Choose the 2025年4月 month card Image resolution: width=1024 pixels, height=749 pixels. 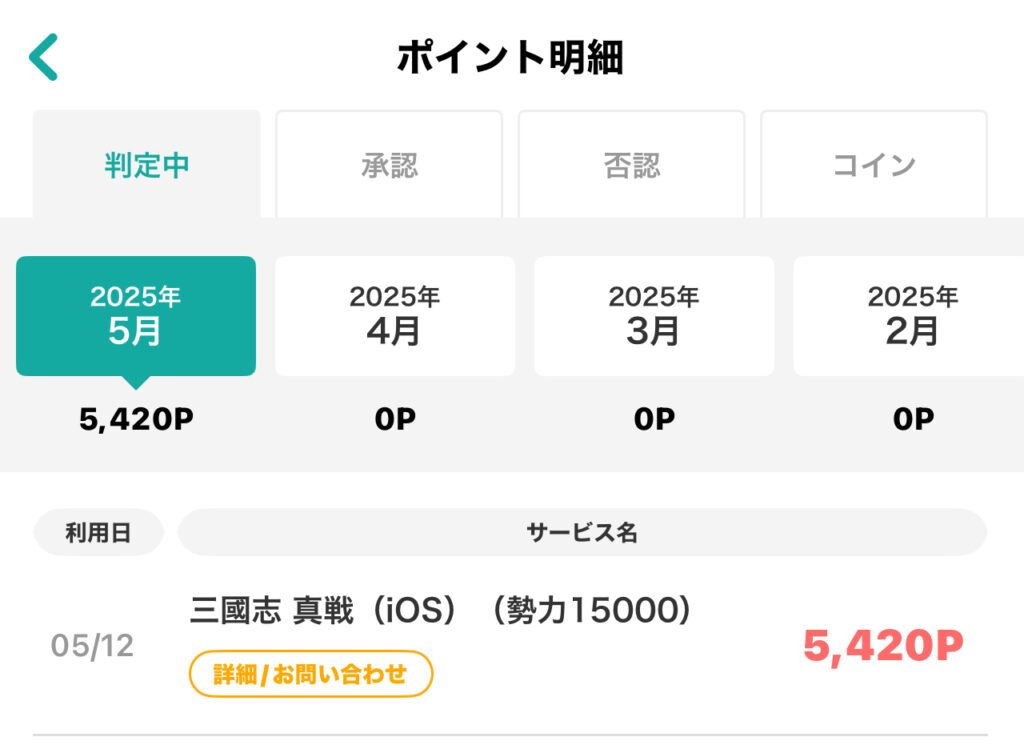395,316
